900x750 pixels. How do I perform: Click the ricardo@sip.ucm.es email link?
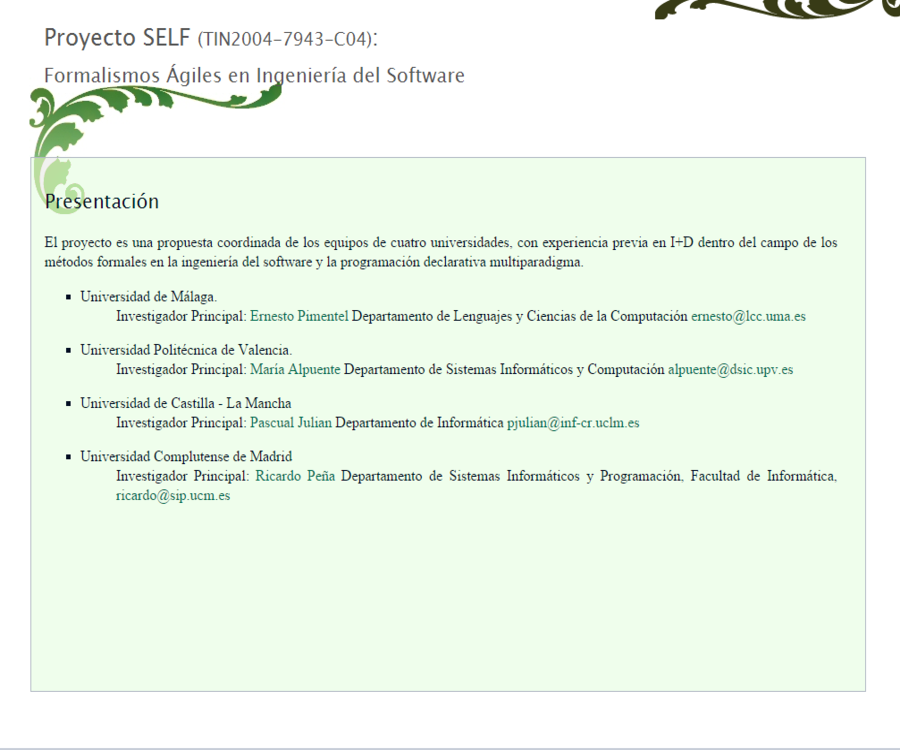(173, 495)
